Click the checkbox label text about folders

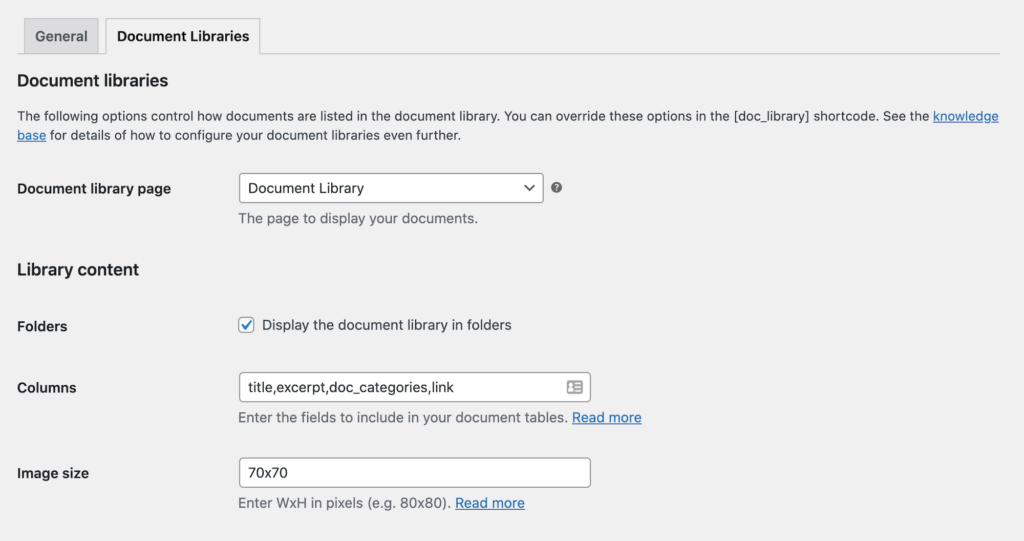click(387, 325)
